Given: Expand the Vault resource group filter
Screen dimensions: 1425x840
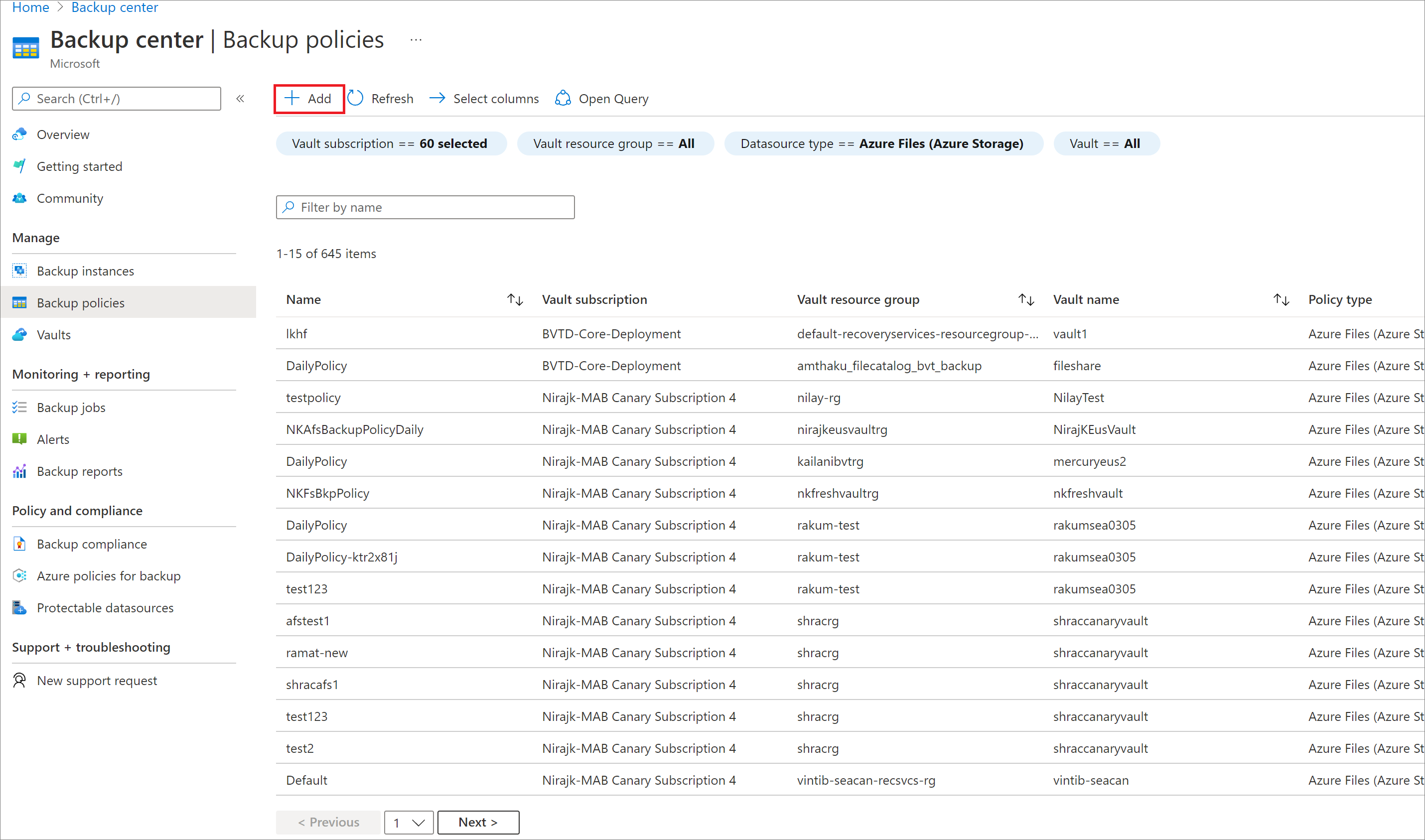Looking at the screenshot, I should (615, 142).
